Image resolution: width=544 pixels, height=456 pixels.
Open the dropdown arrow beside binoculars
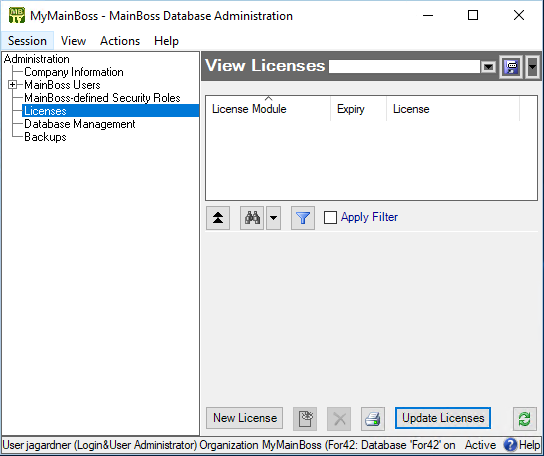pos(273,218)
